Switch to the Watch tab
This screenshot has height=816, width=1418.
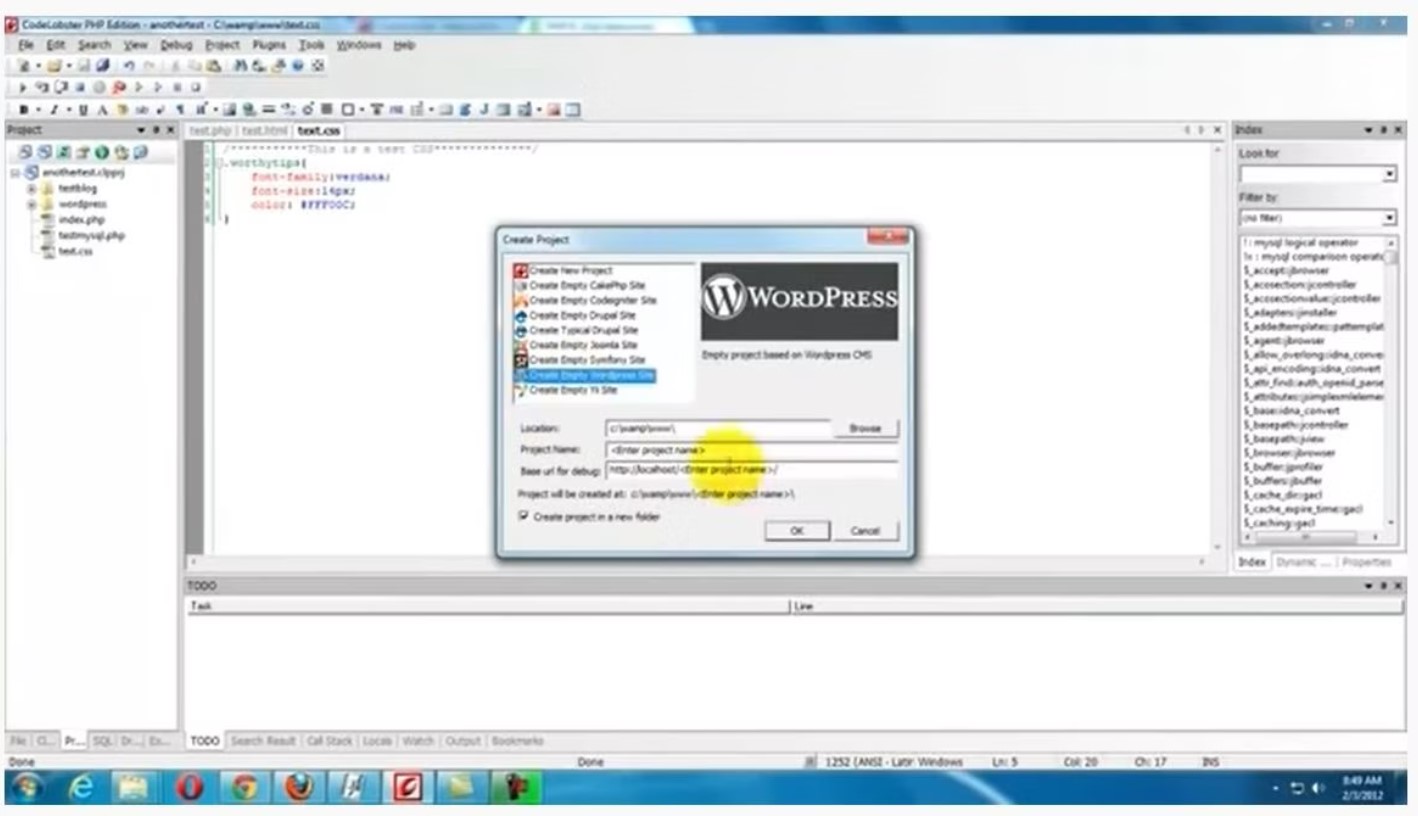coord(418,741)
